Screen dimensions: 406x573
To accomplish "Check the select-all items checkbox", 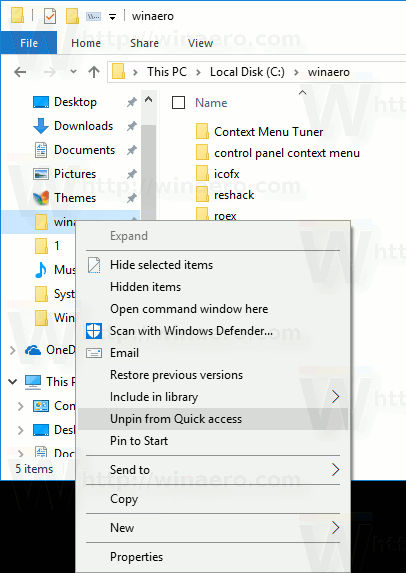I will (178, 103).
